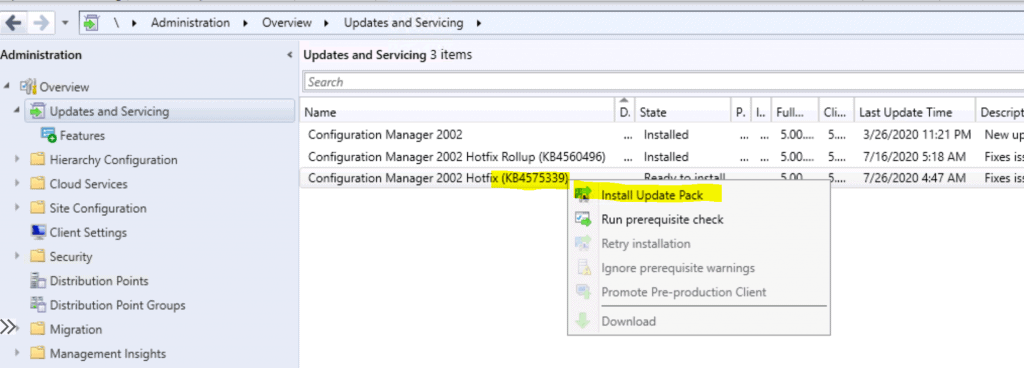Click Updates and Servicing in breadcrumb
The image size is (1024, 368).
pyautogui.click(x=403, y=23)
